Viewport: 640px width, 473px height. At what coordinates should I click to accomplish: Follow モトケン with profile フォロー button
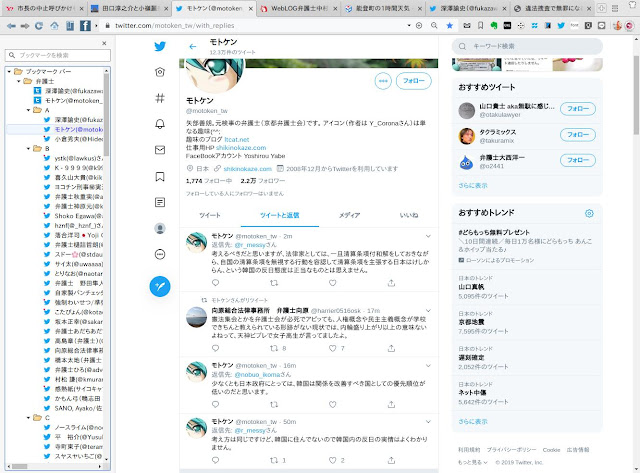point(413,81)
